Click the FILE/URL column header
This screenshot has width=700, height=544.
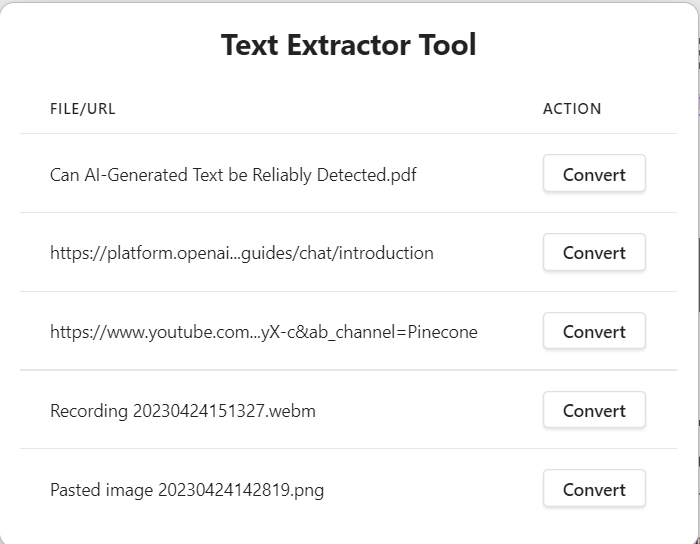pyautogui.click(x=83, y=109)
